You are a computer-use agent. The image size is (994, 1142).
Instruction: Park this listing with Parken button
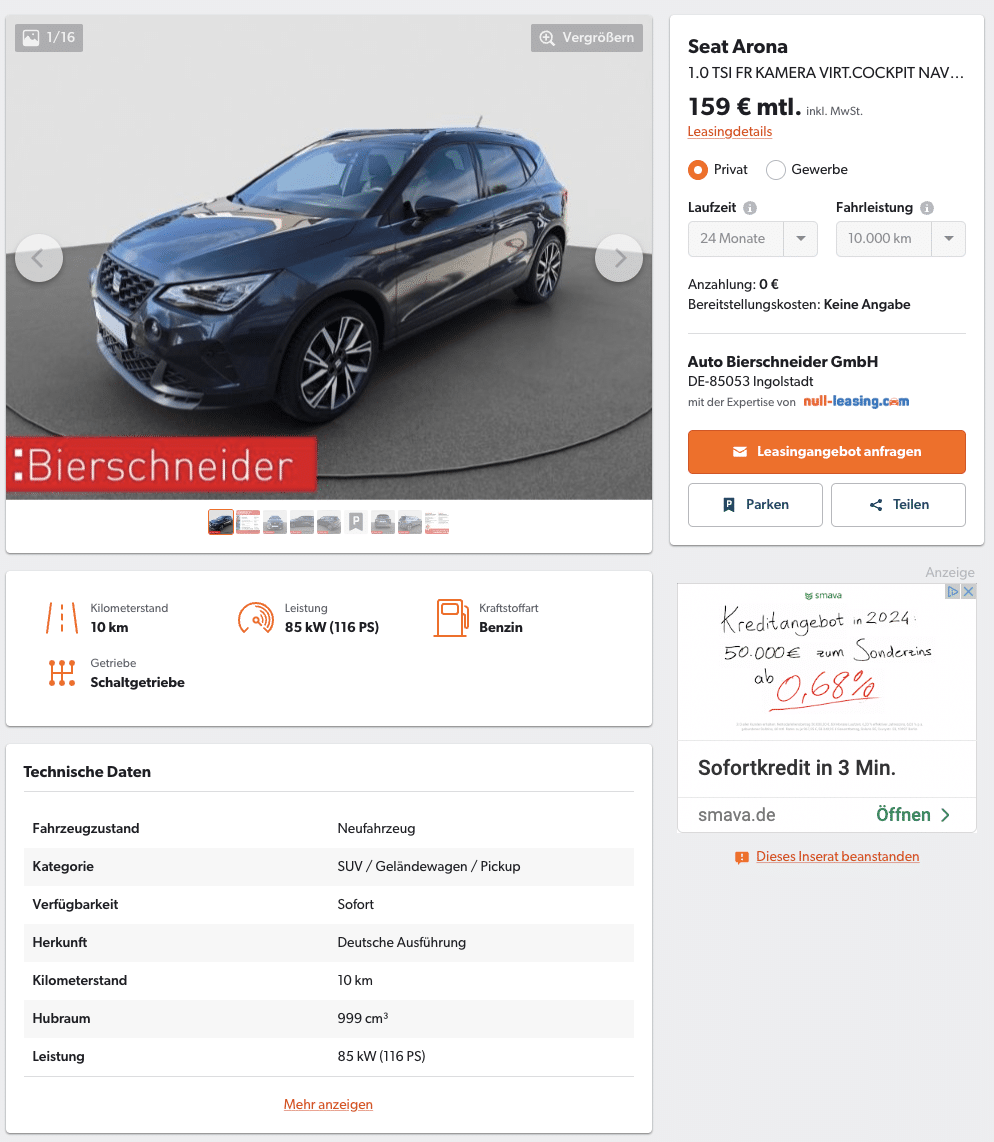[x=755, y=505]
